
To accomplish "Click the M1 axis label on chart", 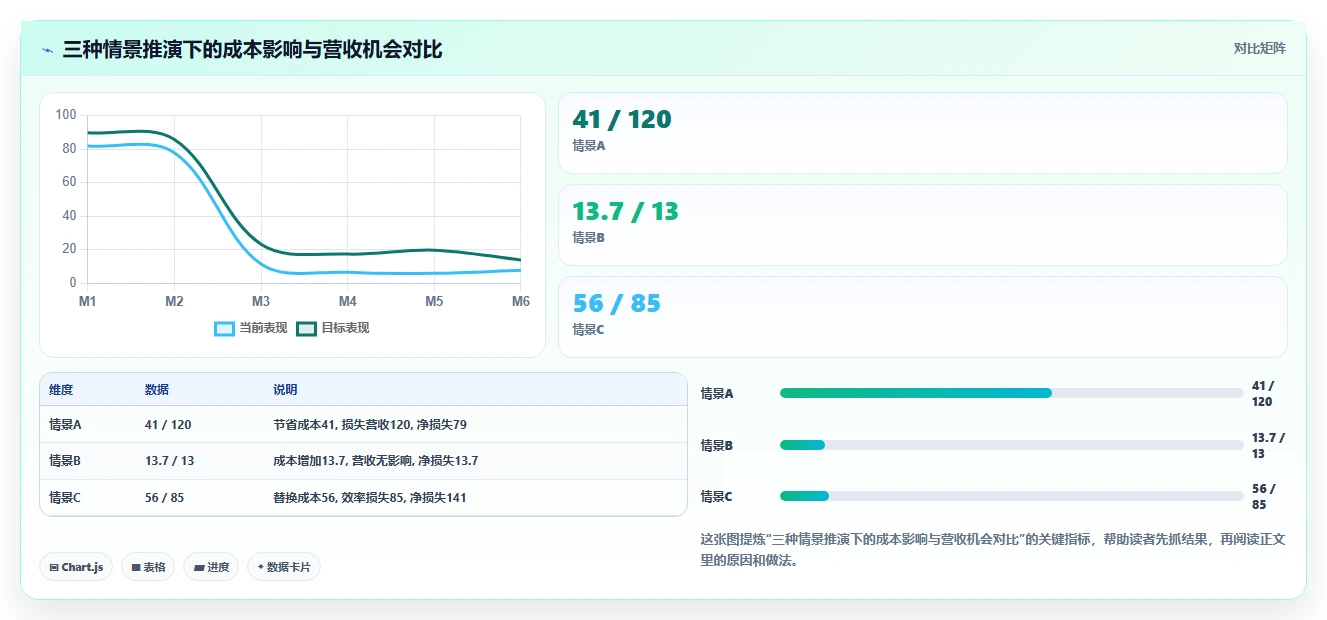I will pos(87,301).
